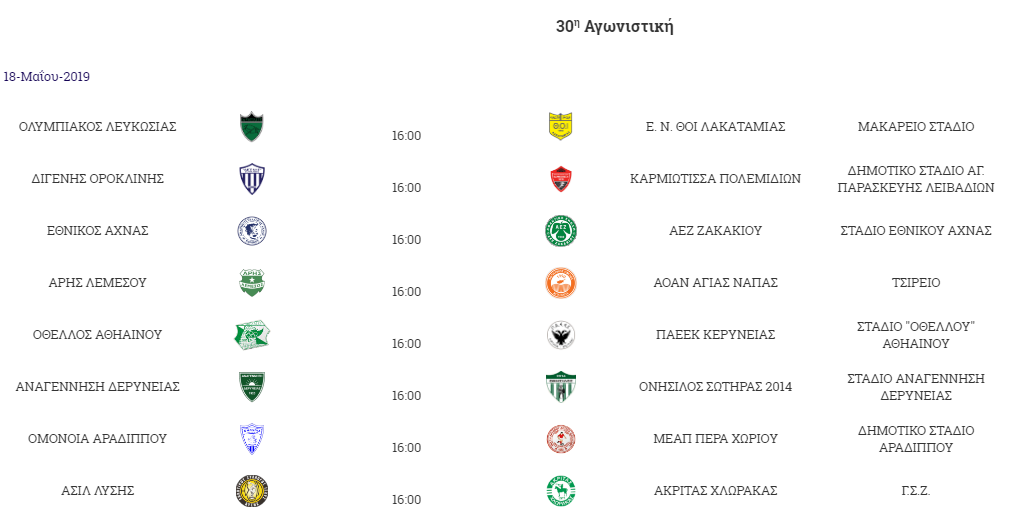
Task: Click the Ονήσιλος Σωτήρας 2014 striped crest
Action: click(560, 387)
